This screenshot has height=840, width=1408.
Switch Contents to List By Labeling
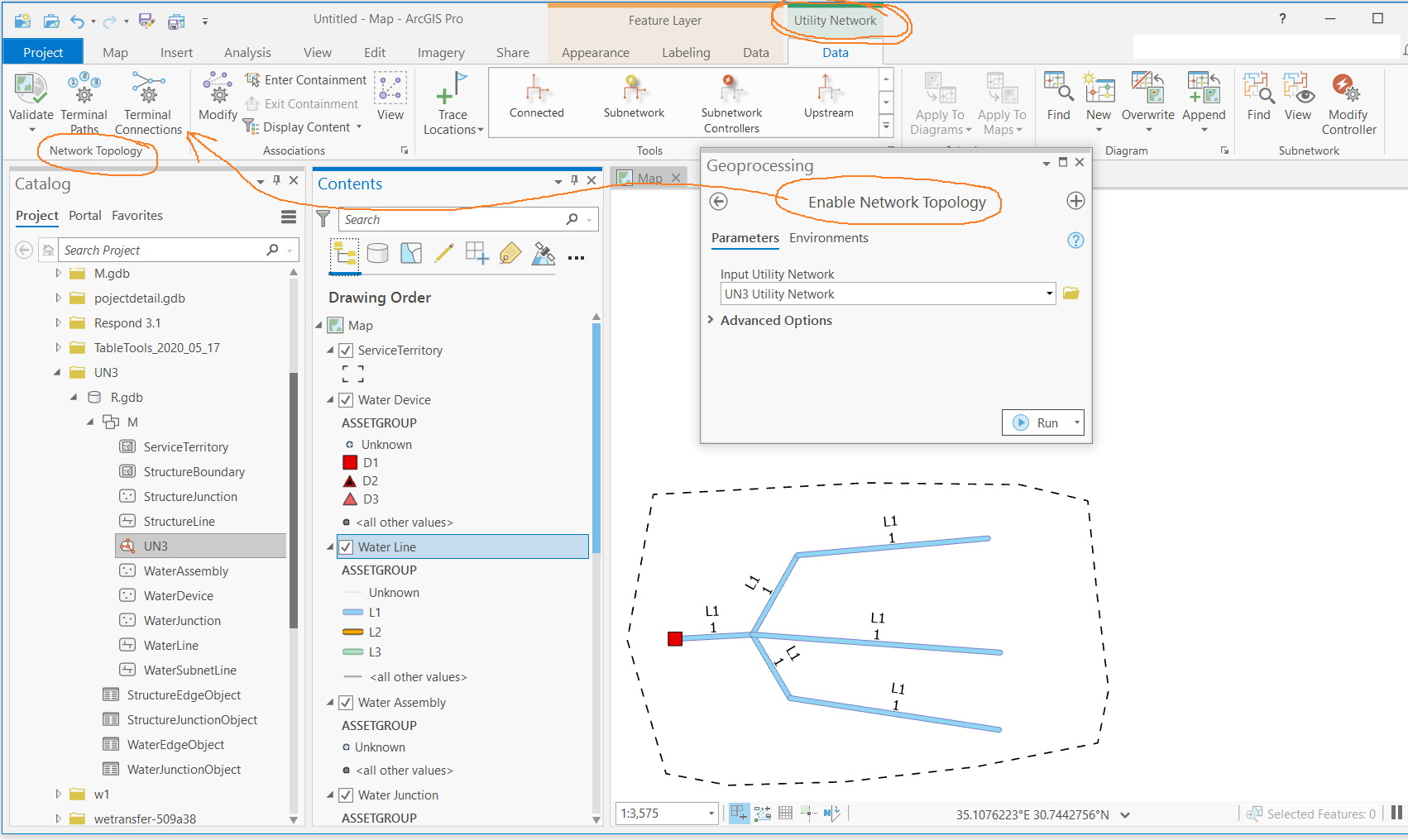point(510,253)
